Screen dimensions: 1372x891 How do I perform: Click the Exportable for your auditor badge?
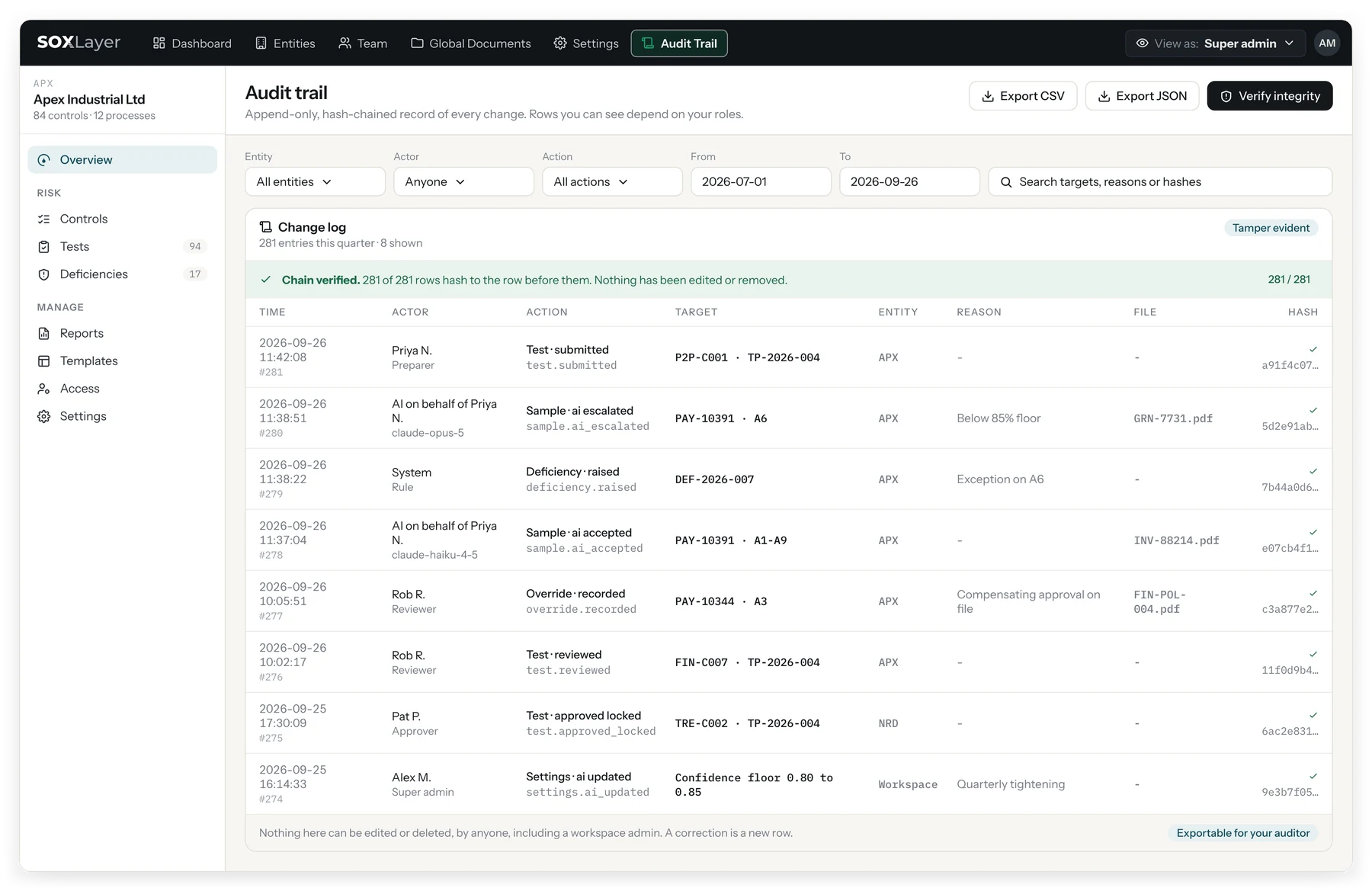[1242, 833]
